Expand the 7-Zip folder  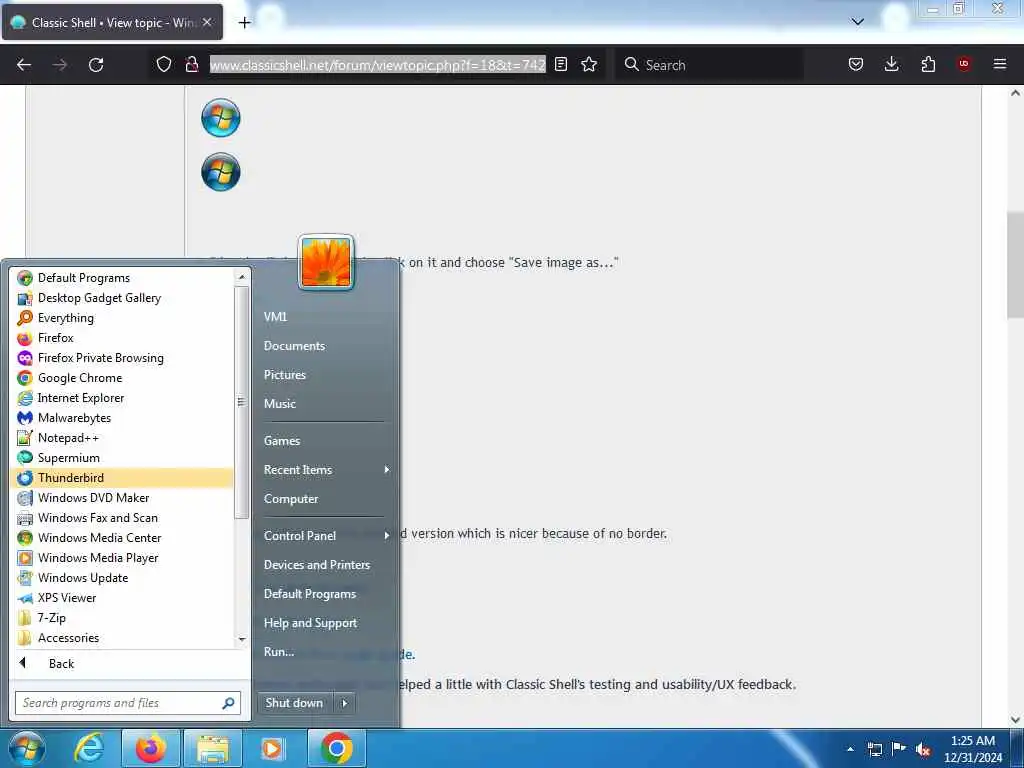click(x=122, y=618)
